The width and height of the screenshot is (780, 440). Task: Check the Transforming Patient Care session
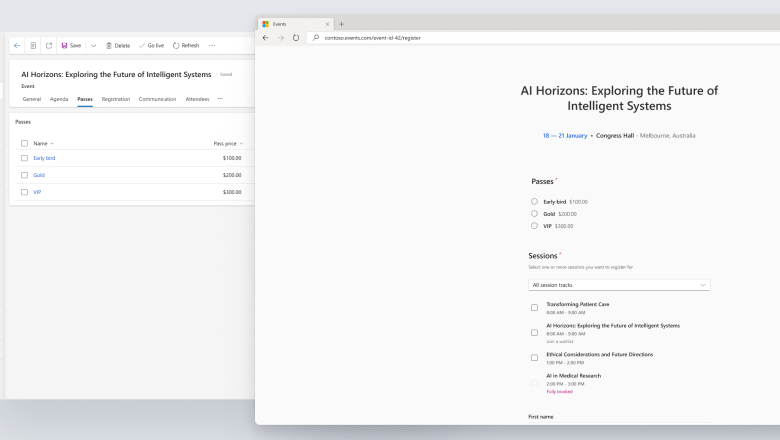click(534, 308)
